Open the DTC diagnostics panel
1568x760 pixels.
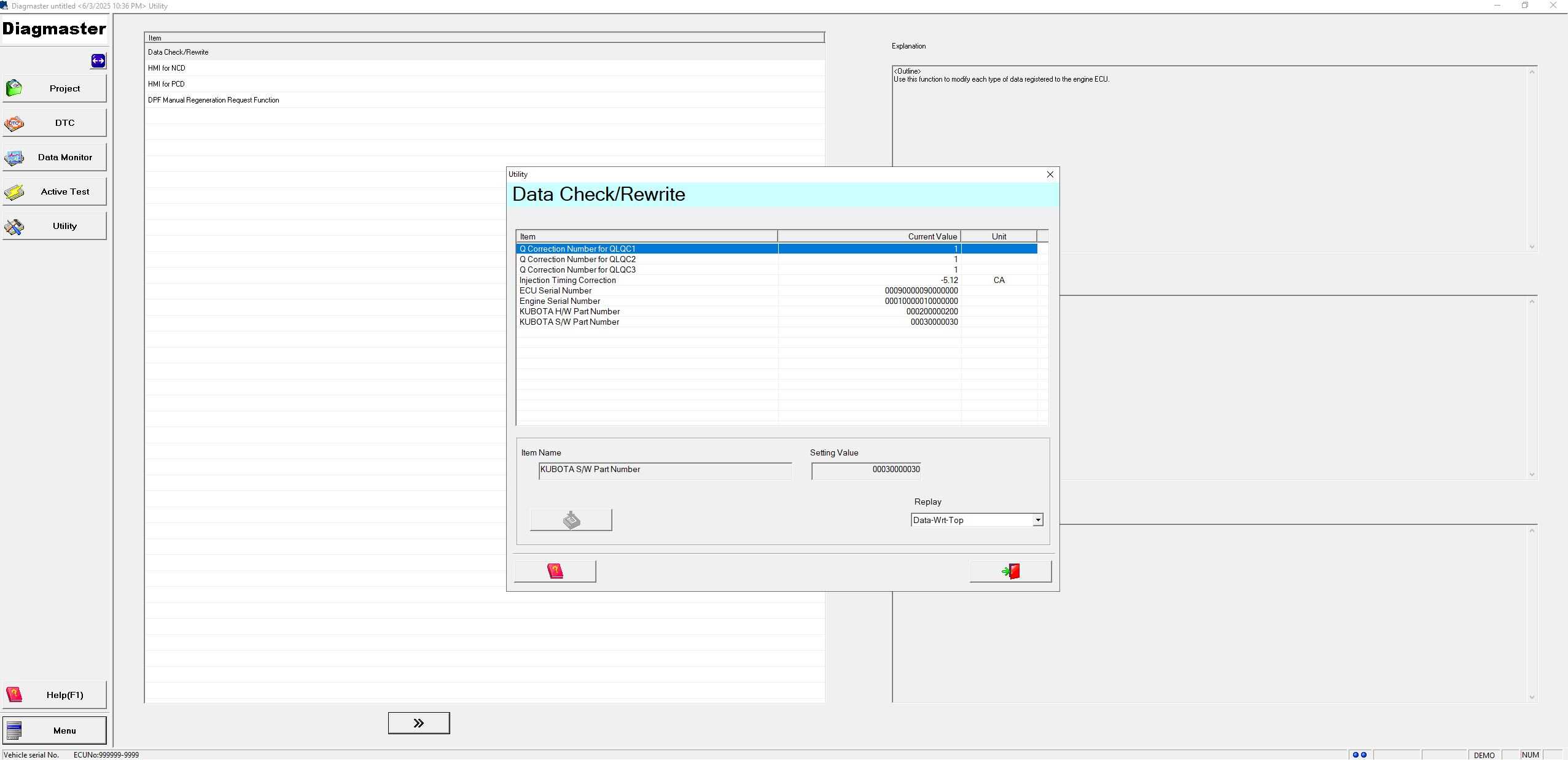coord(55,123)
